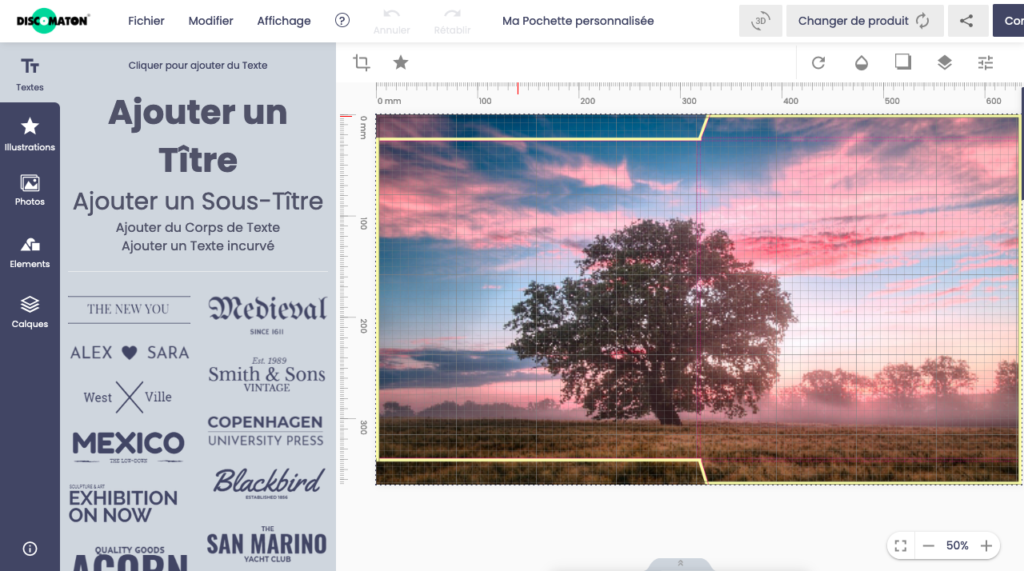The height and width of the screenshot is (571, 1024).
Task: Click the star icon in canvas toolbar
Action: pos(400,62)
